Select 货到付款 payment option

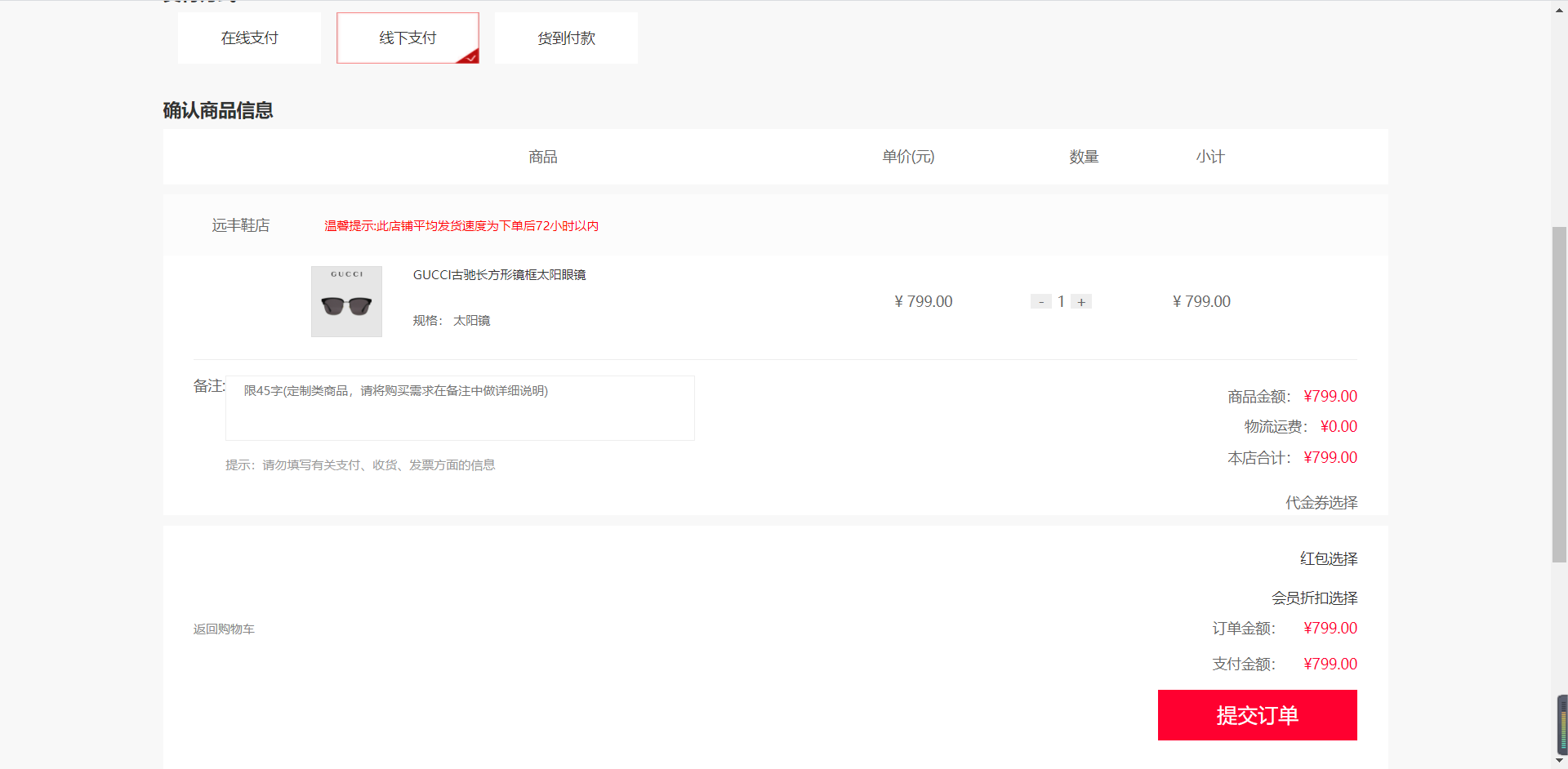click(x=566, y=38)
